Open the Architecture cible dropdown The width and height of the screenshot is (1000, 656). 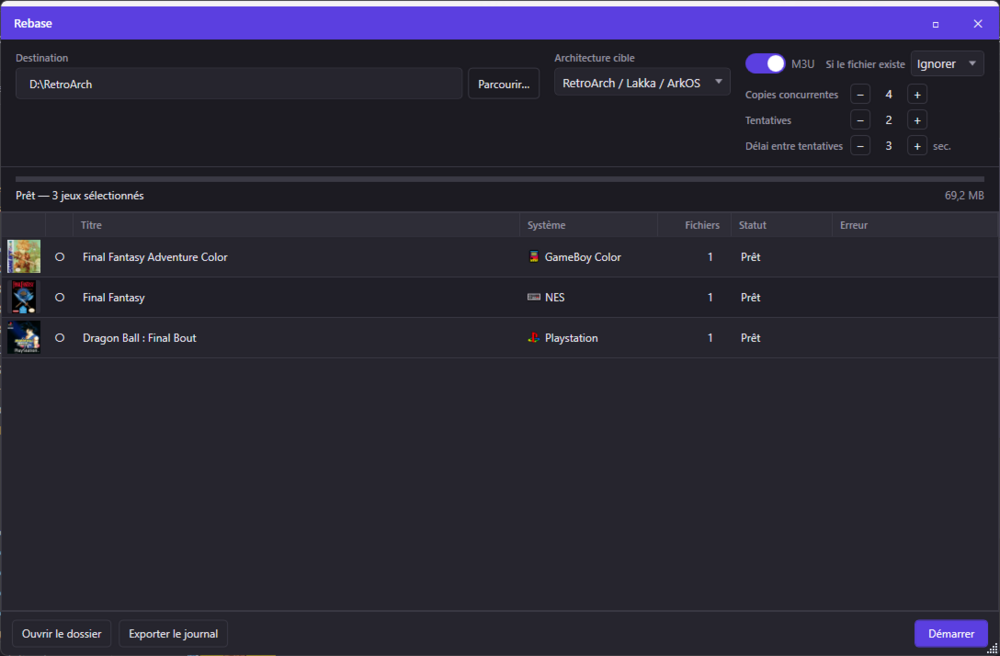[642, 83]
